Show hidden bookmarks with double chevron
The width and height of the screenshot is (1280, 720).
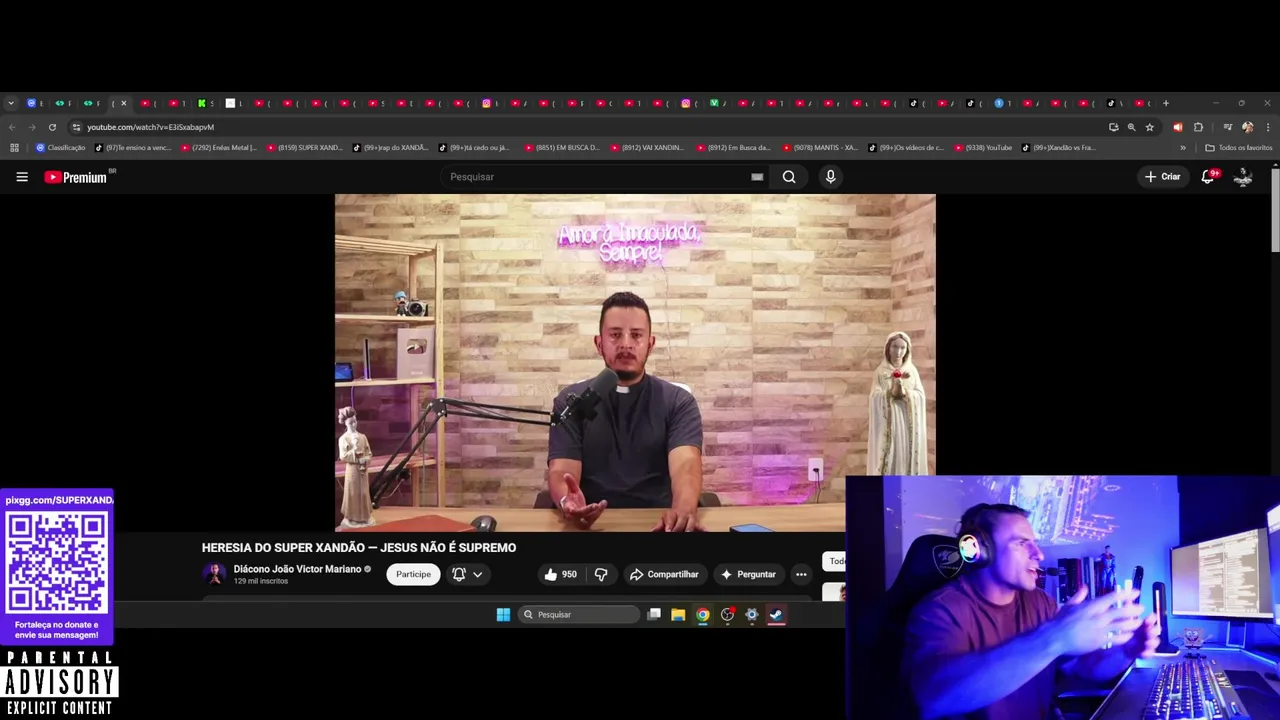click(x=1183, y=148)
